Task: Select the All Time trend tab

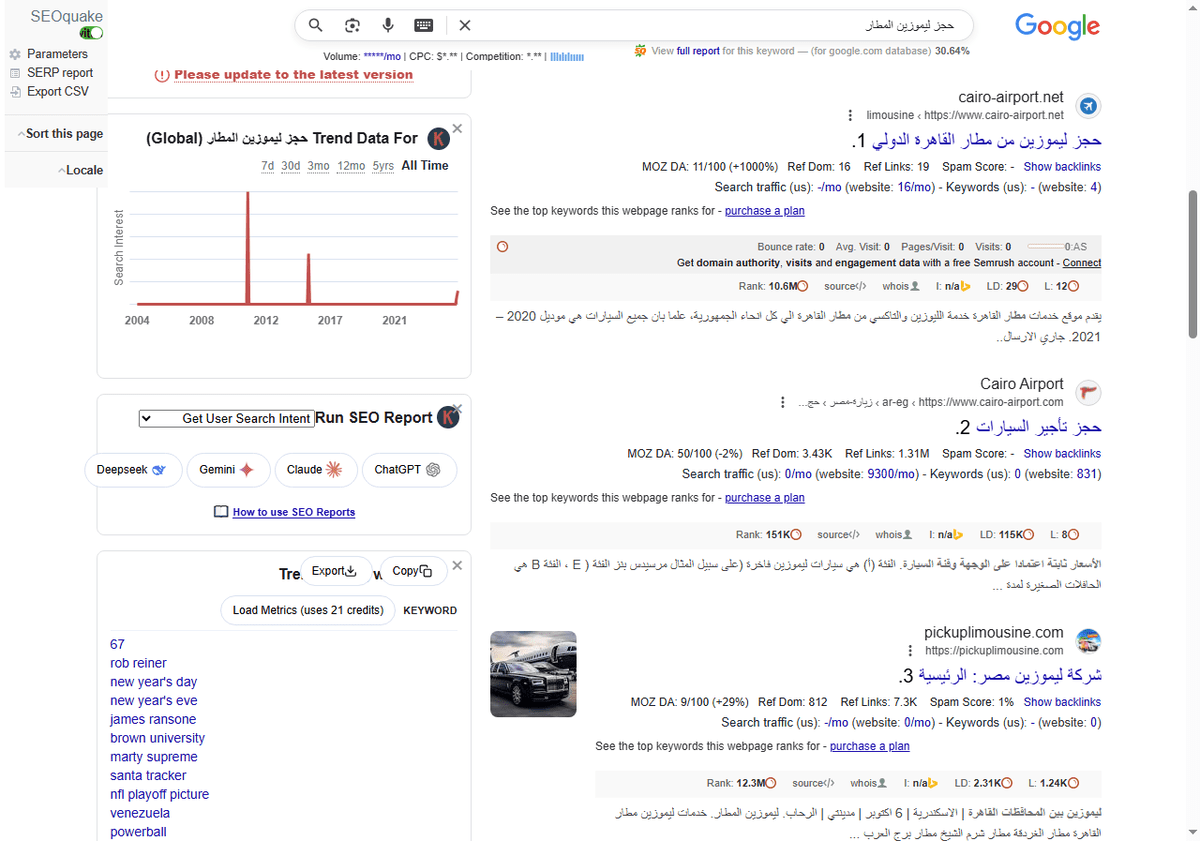Action: coord(424,166)
